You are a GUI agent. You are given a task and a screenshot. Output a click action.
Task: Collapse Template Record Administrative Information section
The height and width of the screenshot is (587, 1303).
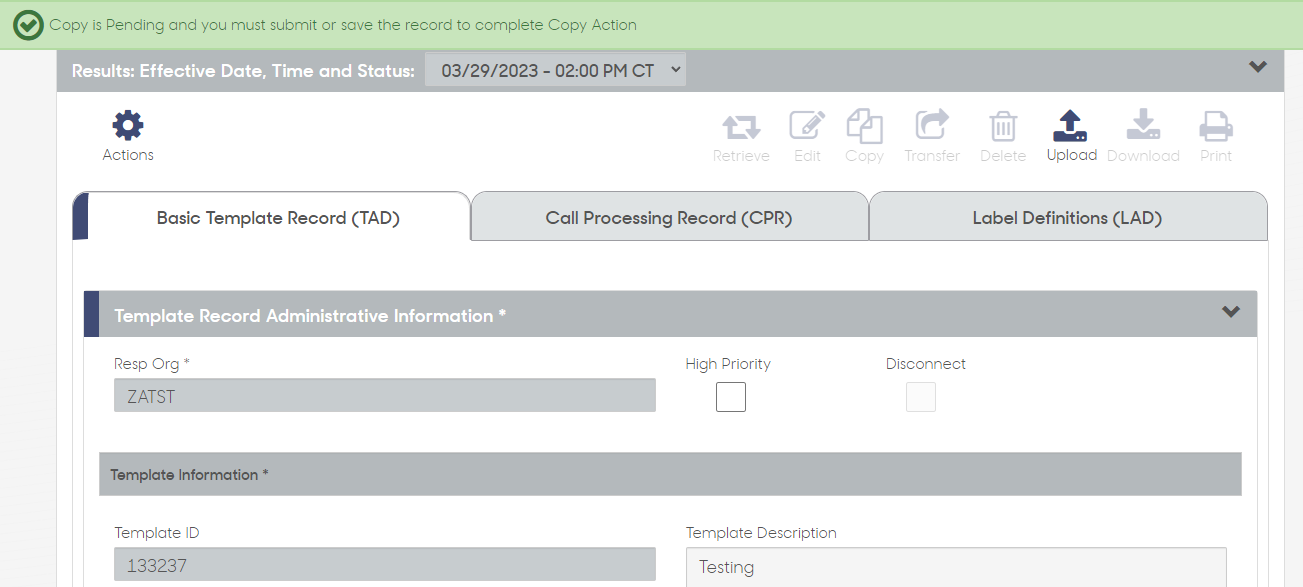[x=1231, y=312]
